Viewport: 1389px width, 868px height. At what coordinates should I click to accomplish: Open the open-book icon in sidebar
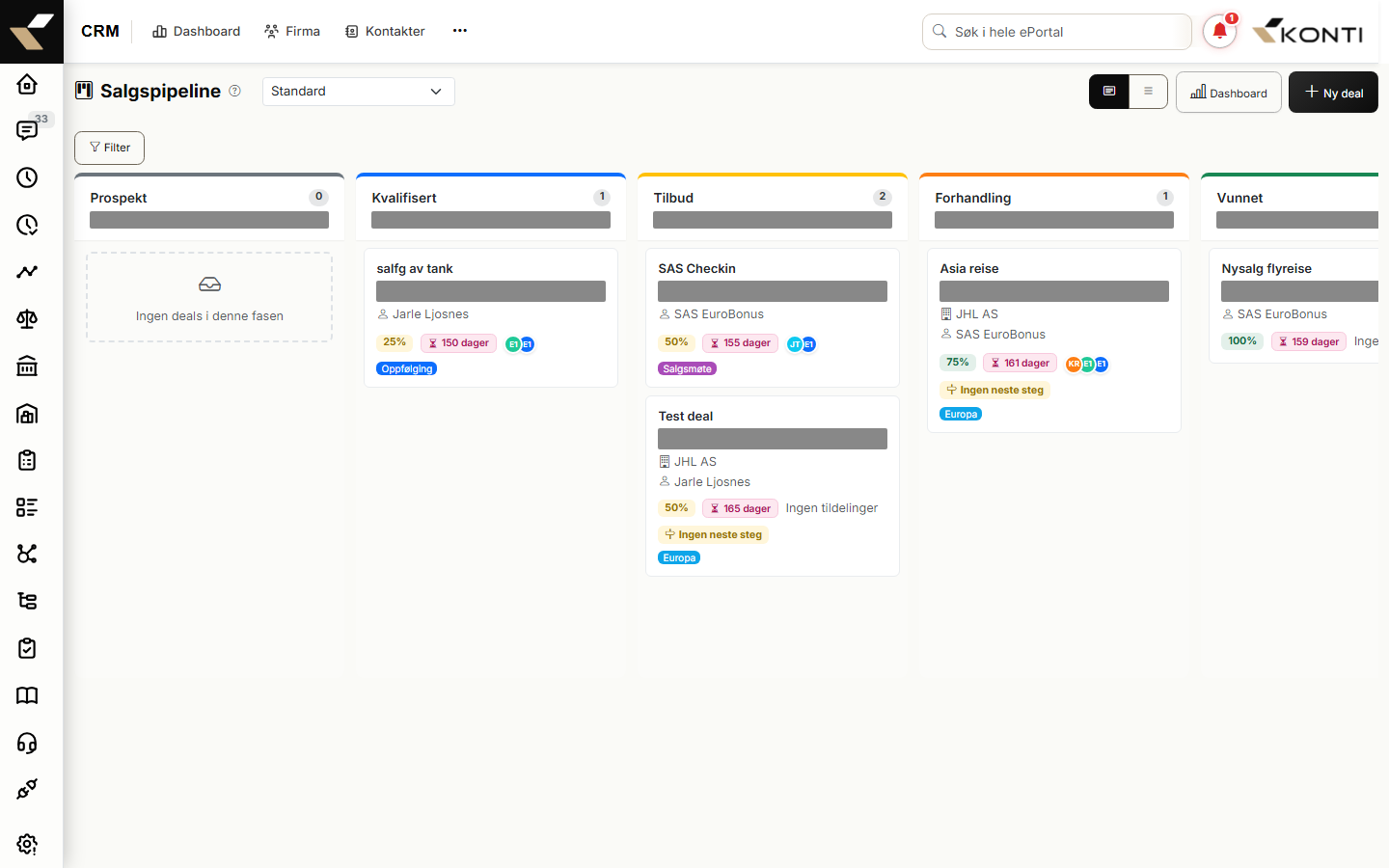27,695
